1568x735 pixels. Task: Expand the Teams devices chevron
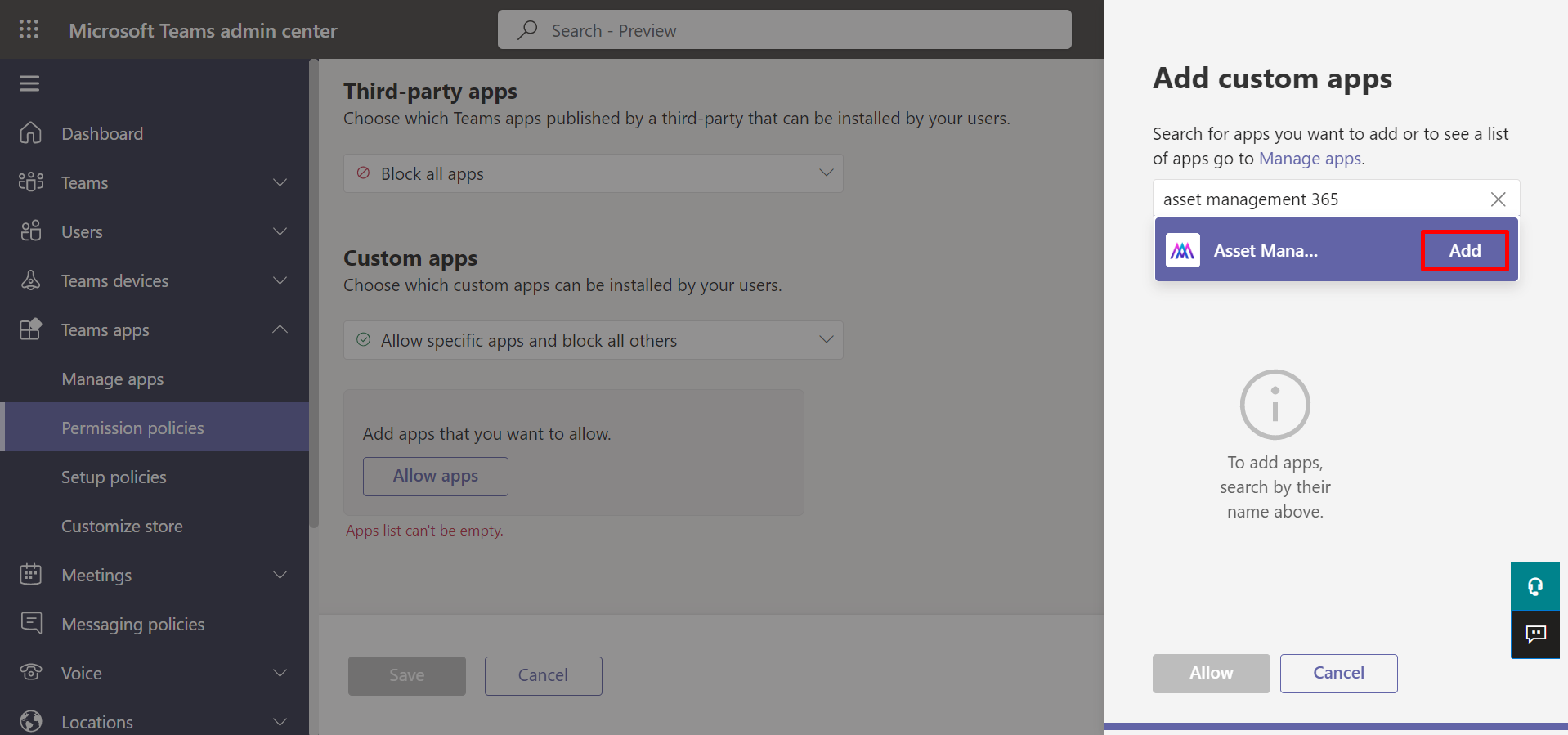click(x=280, y=280)
